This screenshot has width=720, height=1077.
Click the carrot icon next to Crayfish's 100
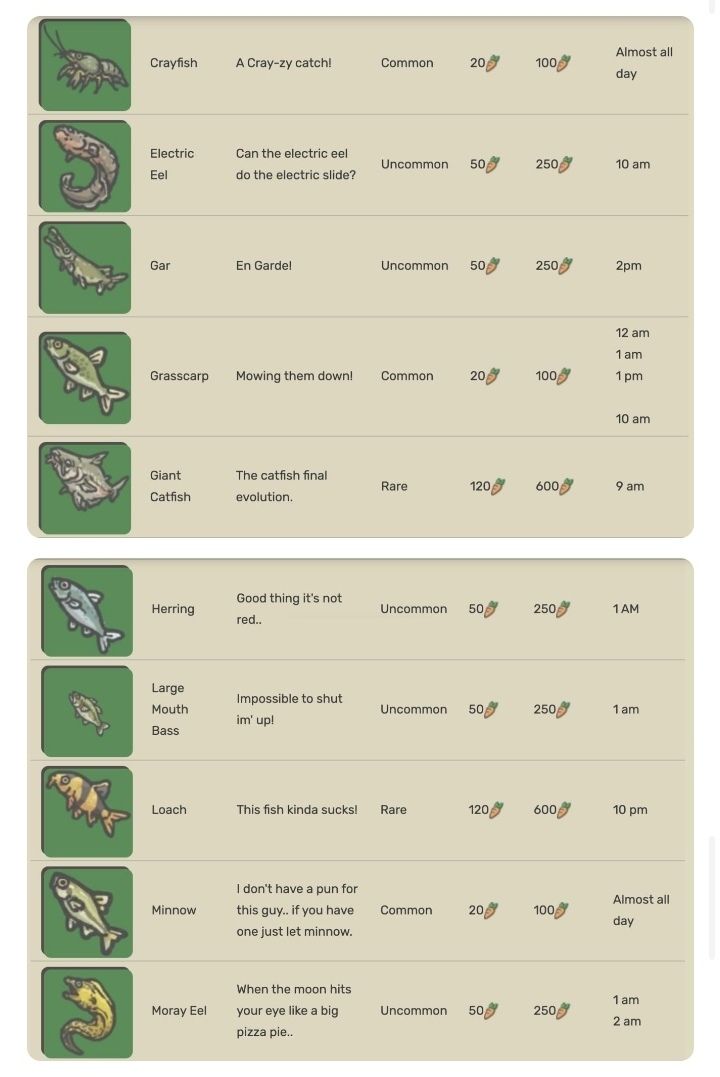(564, 63)
